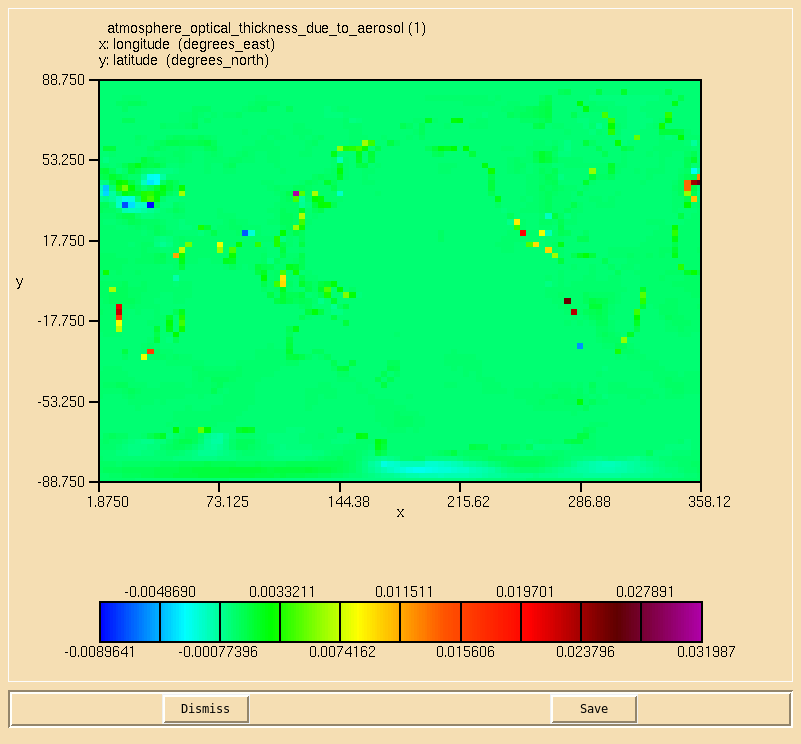Click the 17.750 latitude tick label
Viewport: 801px width, 744px height.
coord(63,241)
